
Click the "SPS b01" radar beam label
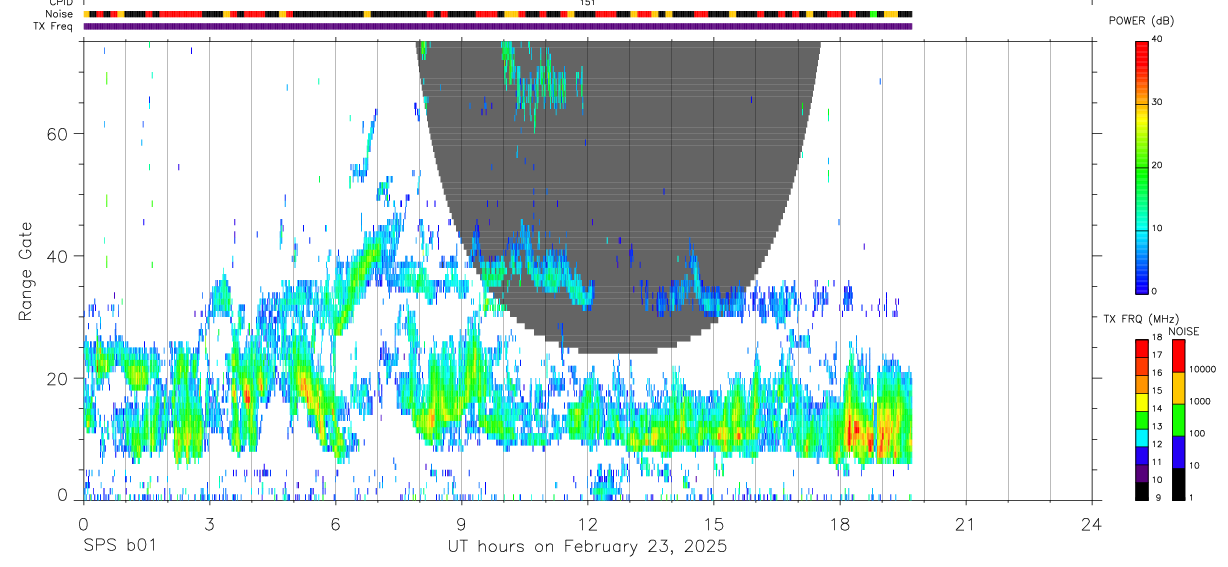pyautogui.click(x=118, y=547)
